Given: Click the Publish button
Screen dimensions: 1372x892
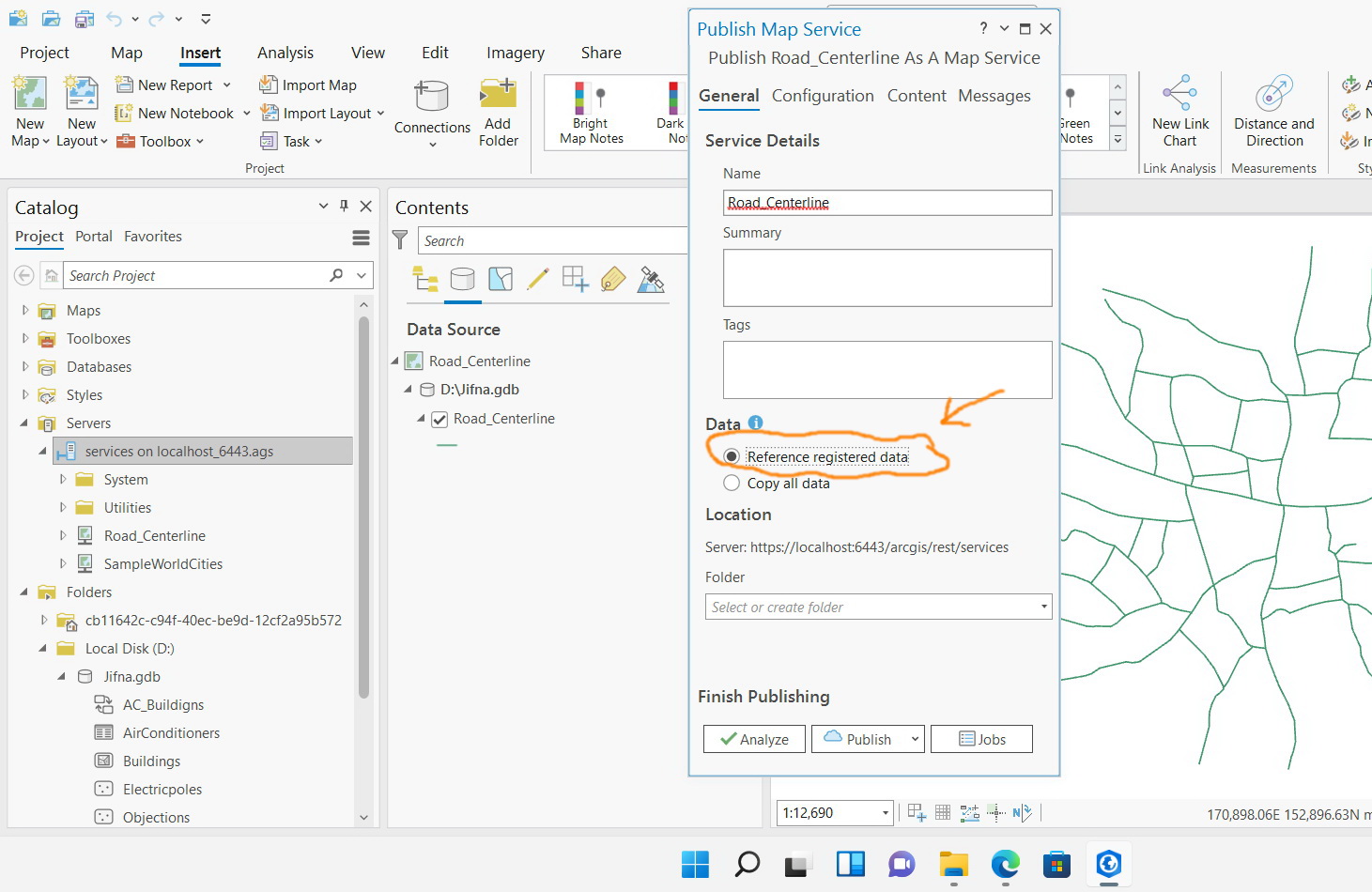Looking at the screenshot, I should coord(859,739).
